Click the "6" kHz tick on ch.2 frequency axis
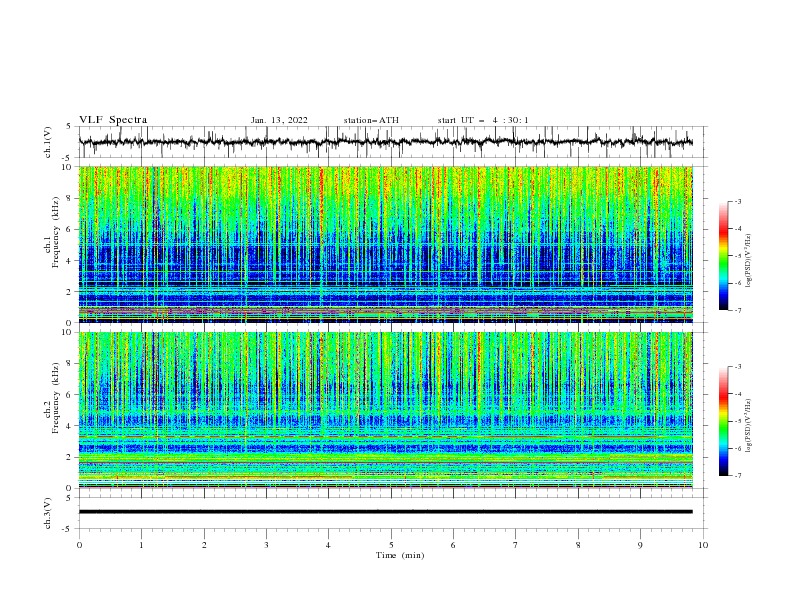The height and width of the screenshot is (612, 792). [x=70, y=395]
